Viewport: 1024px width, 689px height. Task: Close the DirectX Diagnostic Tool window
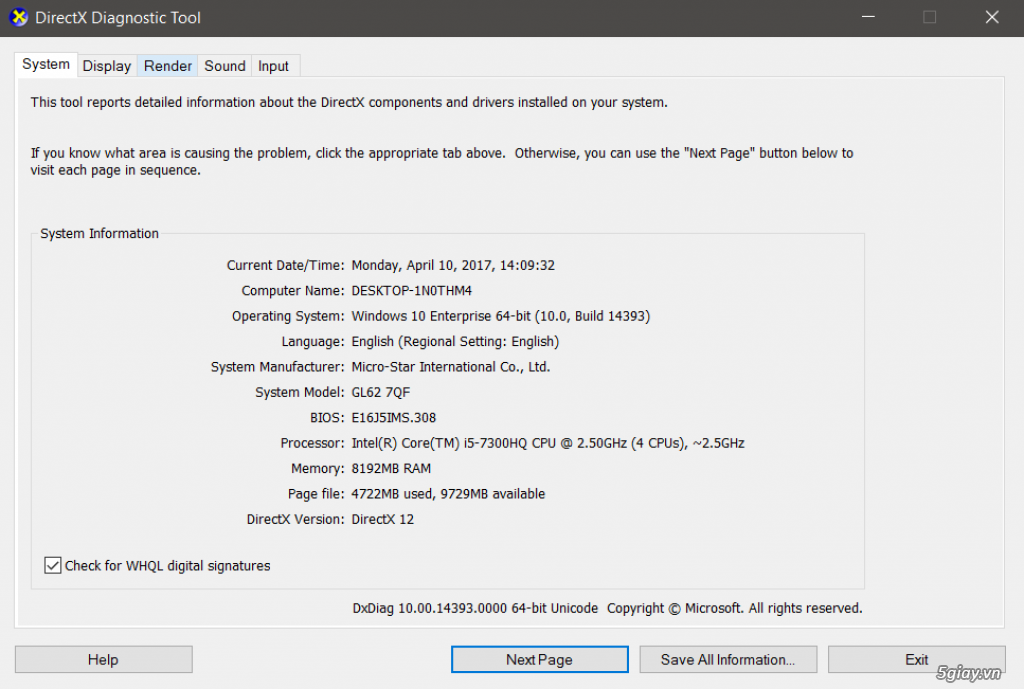pos(992,18)
